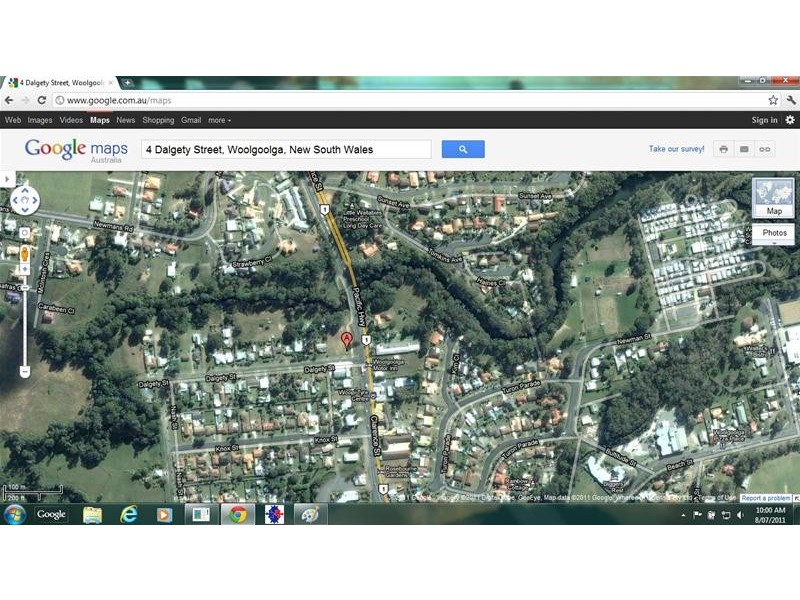Open Videos in Google navigation bar
Image resolution: width=800 pixels, height=600 pixels.
71,120
